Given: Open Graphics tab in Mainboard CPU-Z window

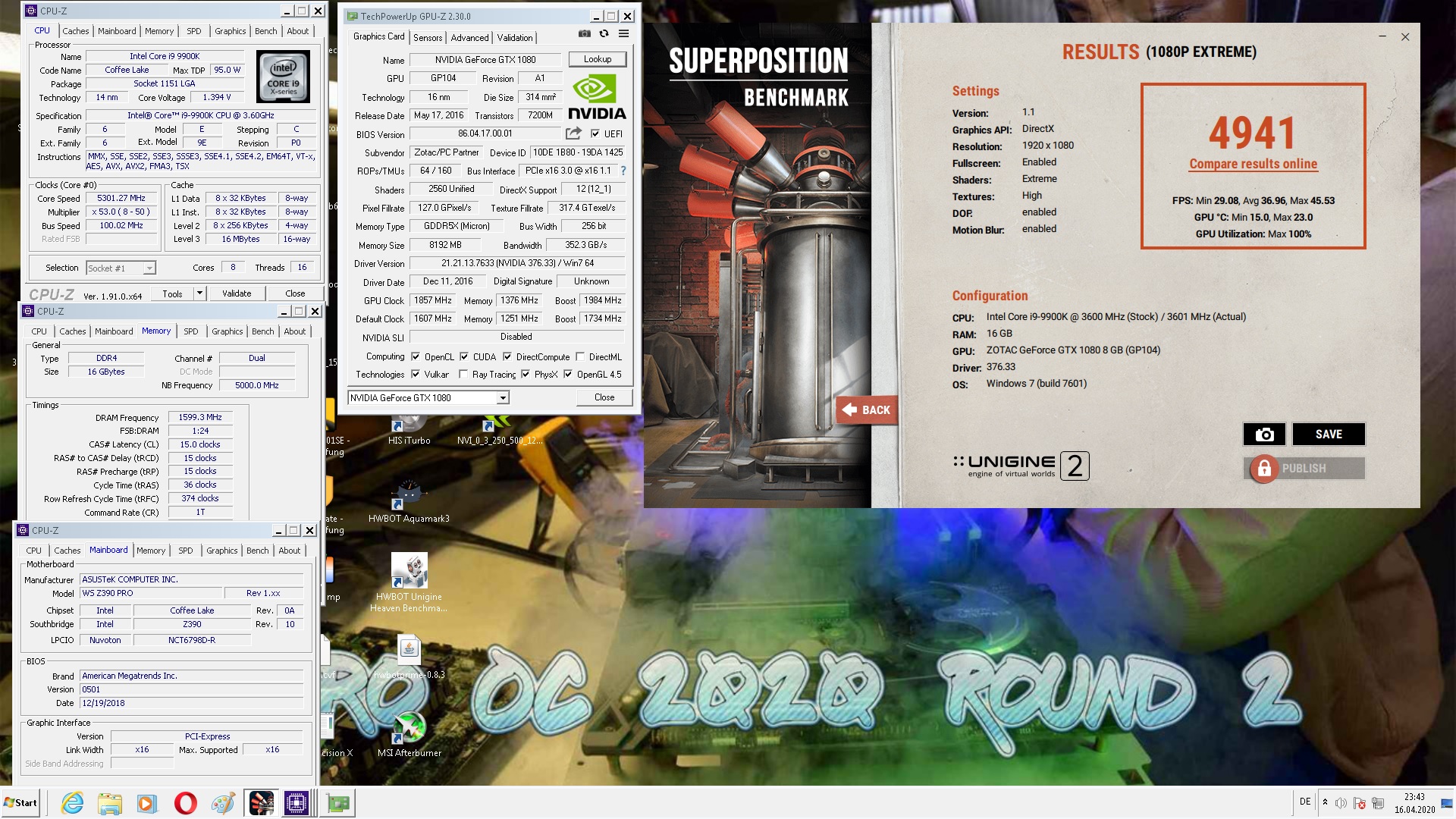Looking at the screenshot, I should pos(222,551).
